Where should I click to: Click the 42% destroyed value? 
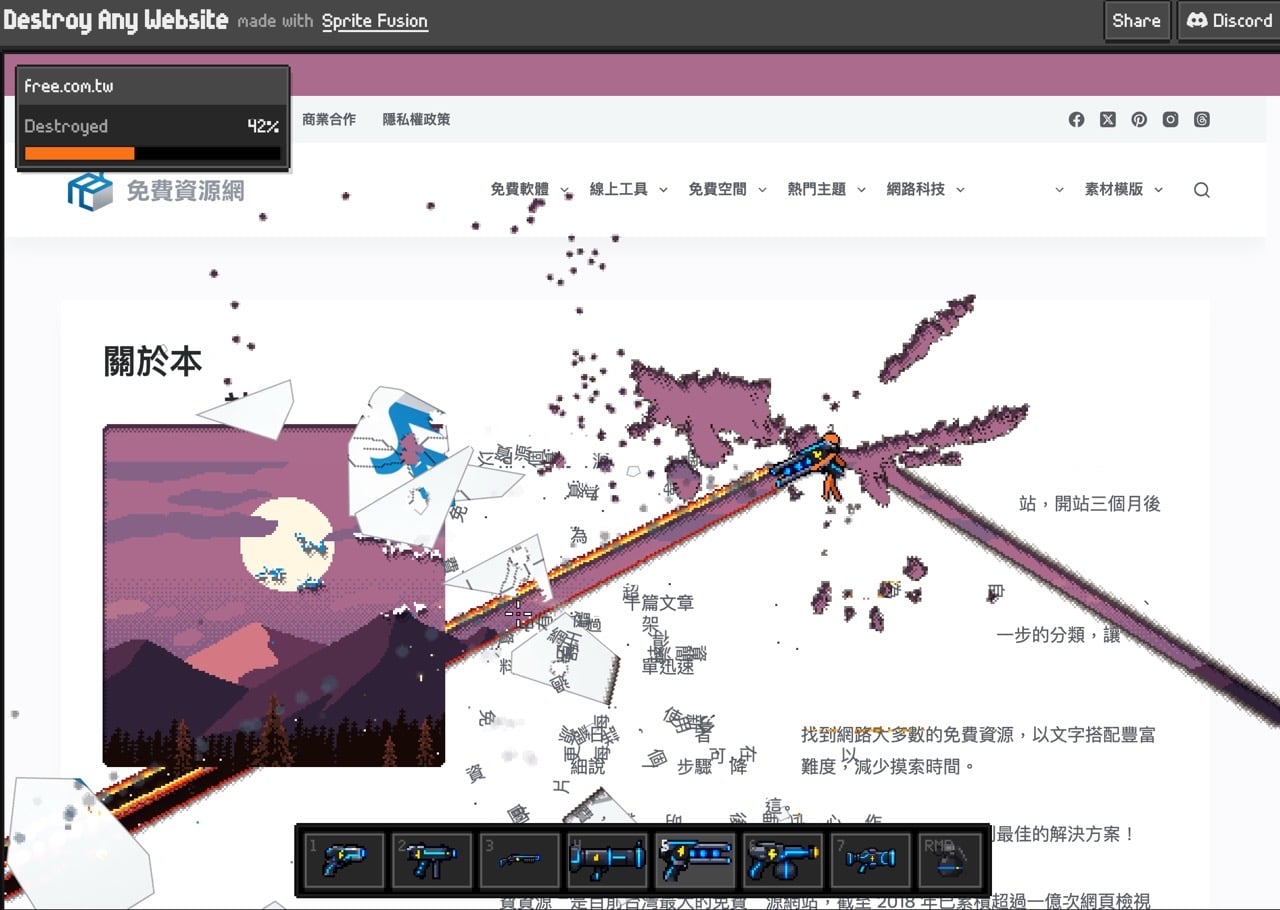point(263,126)
